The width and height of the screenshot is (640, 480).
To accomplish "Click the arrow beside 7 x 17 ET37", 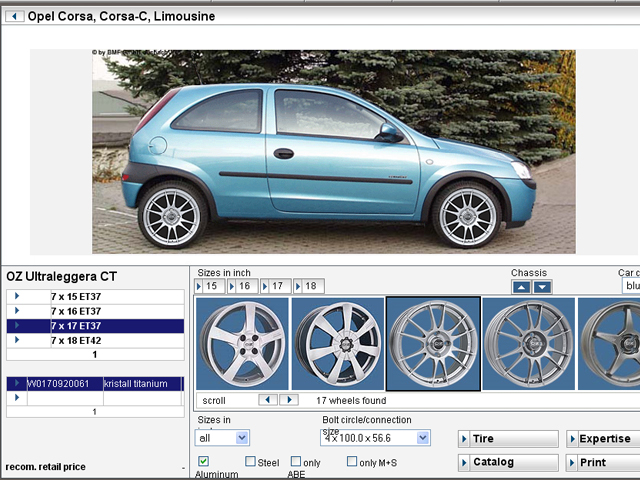I will [17, 325].
